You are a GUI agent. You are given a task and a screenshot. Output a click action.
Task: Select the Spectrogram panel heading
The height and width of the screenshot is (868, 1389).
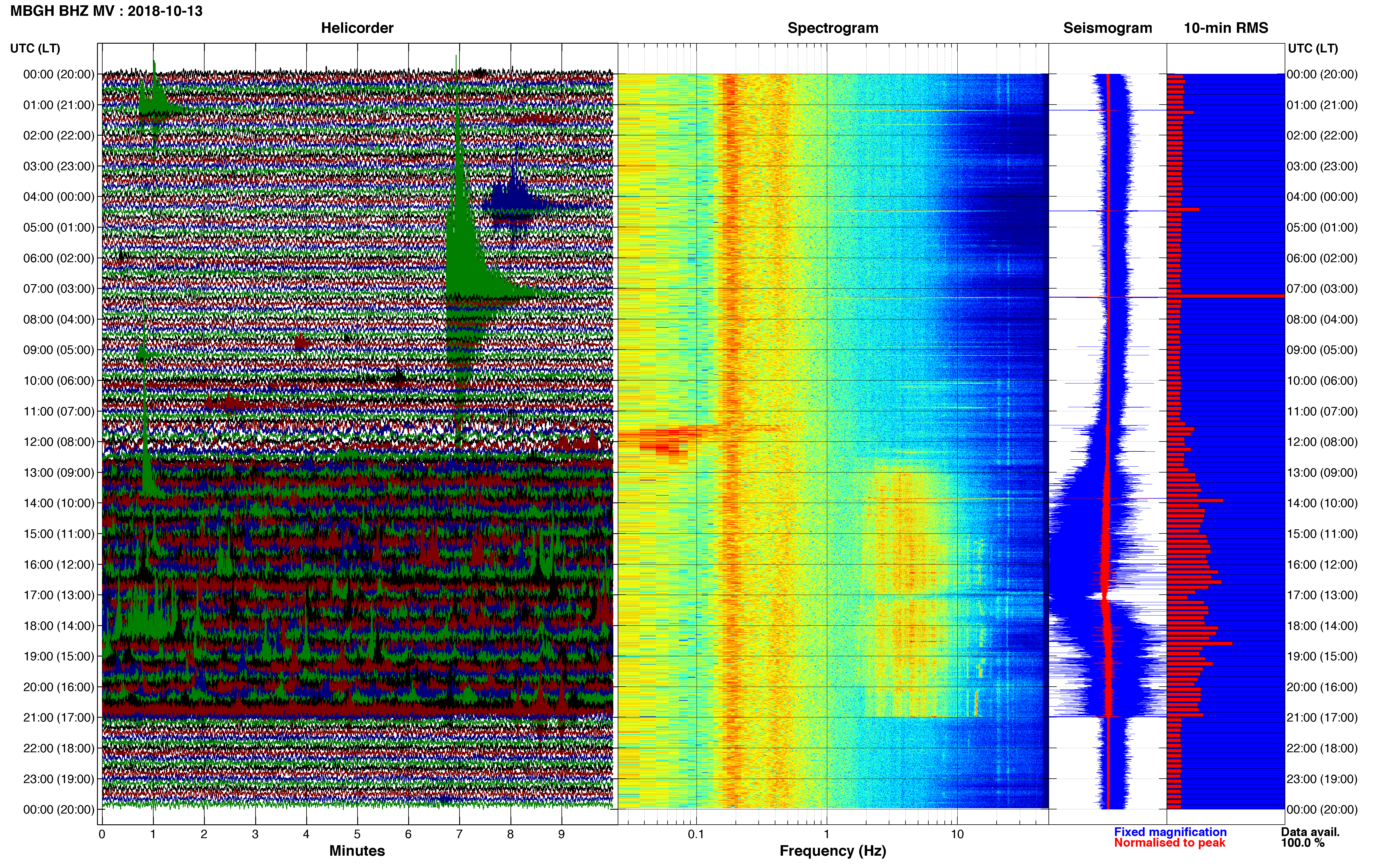(833, 28)
